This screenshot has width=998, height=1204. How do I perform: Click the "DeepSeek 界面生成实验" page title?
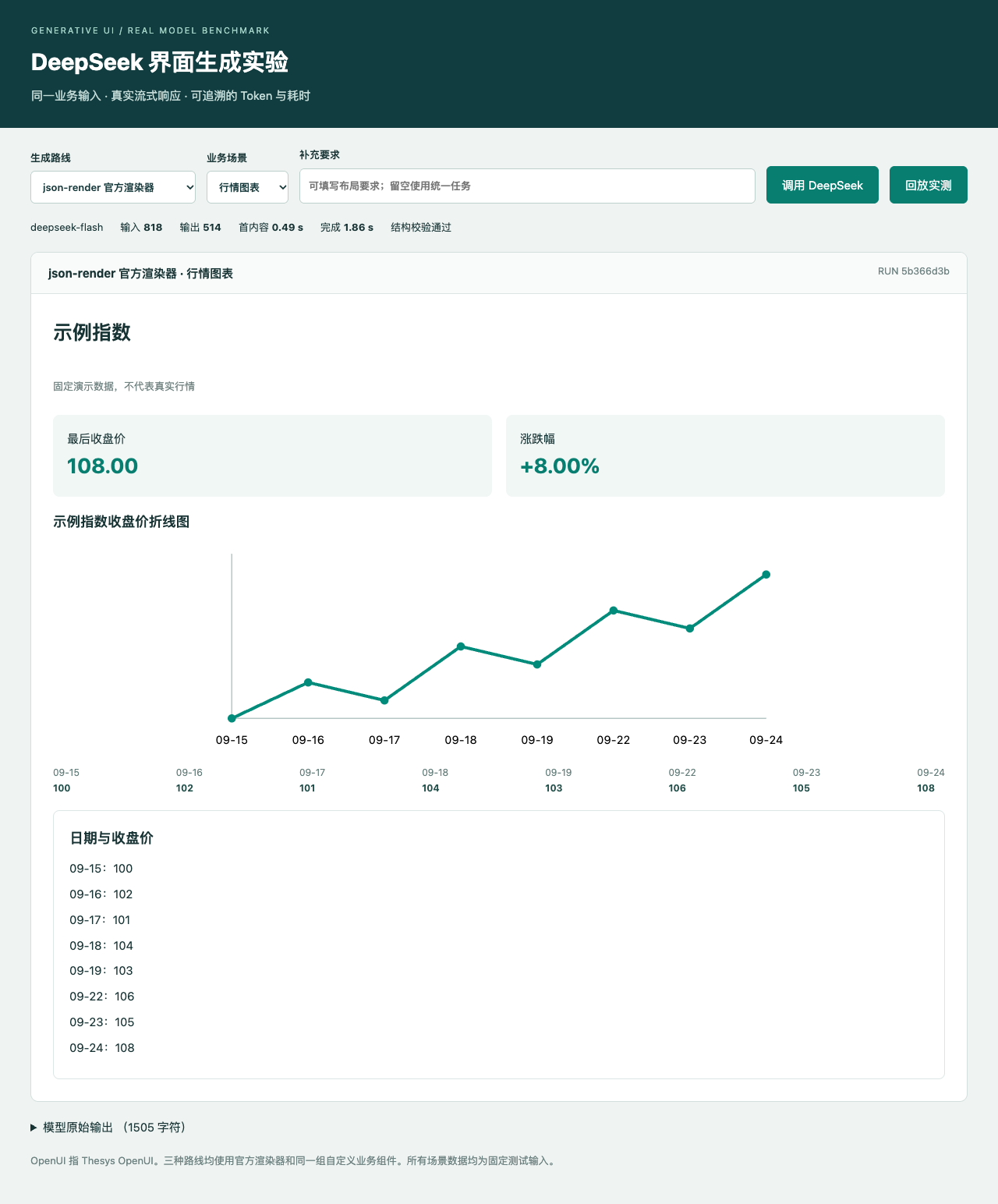click(x=160, y=62)
